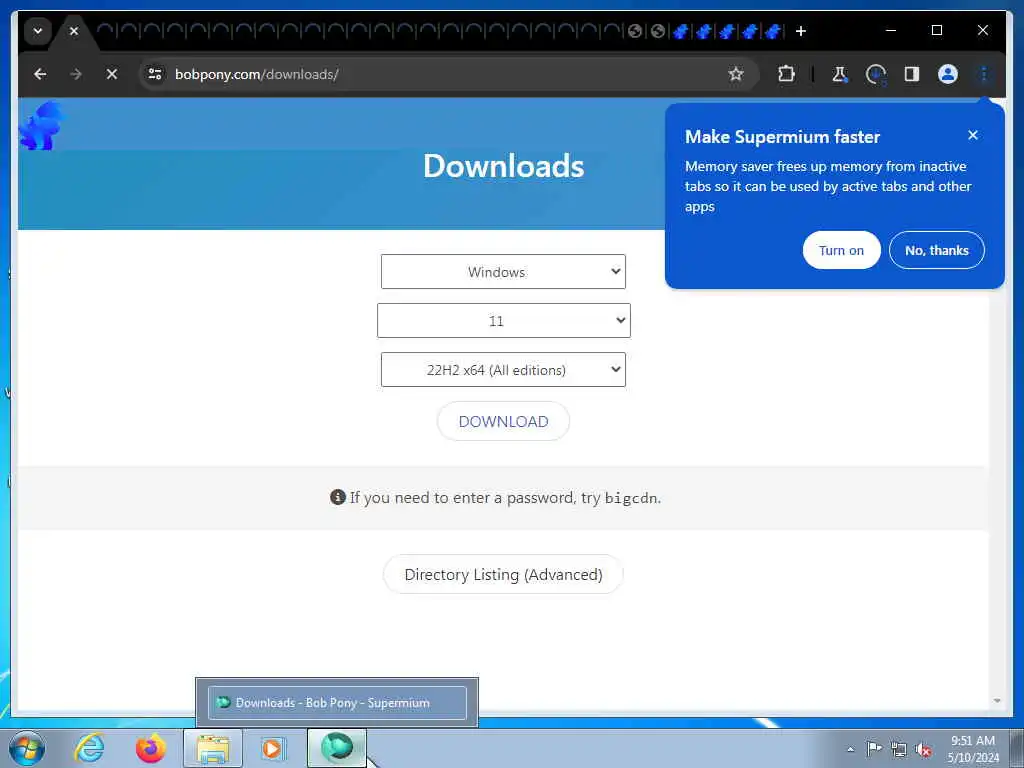Toggle the side panel icon
Image resolution: width=1024 pixels, height=768 pixels.
(x=912, y=74)
